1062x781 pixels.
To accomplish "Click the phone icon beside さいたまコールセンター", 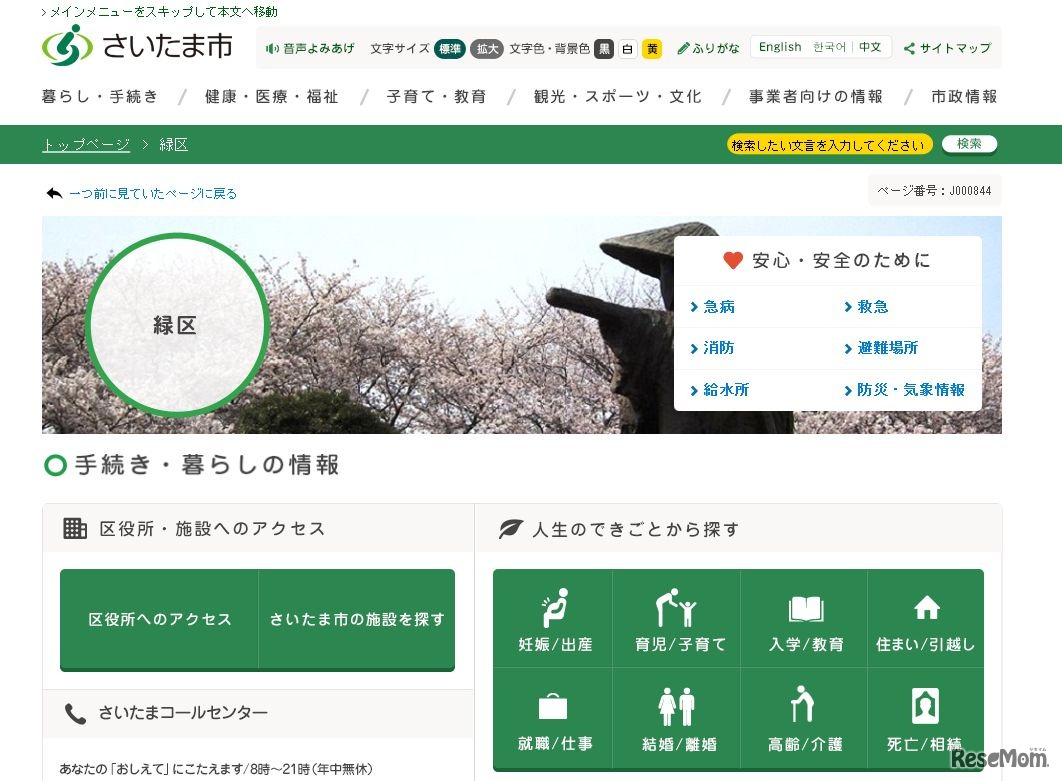I will pyautogui.click(x=77, y=713).
